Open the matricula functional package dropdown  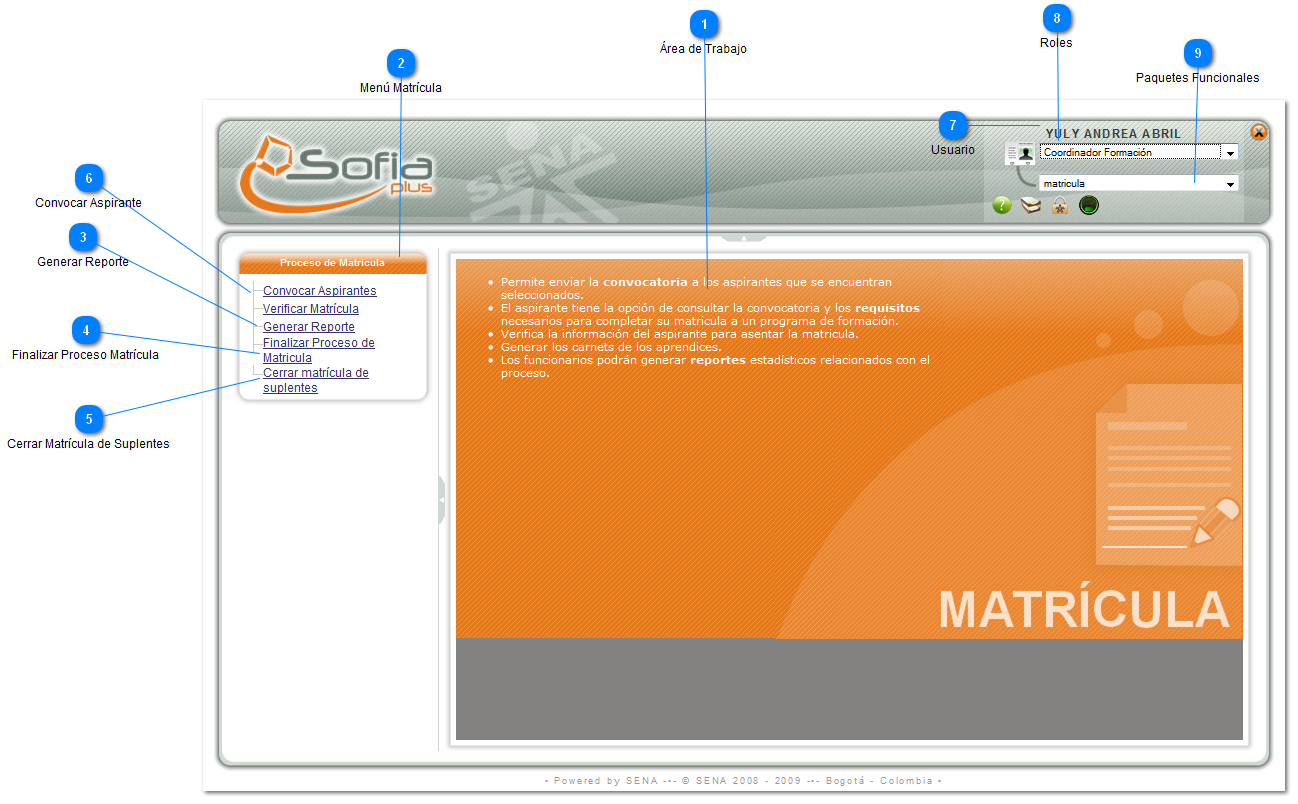coord(1139,184)
